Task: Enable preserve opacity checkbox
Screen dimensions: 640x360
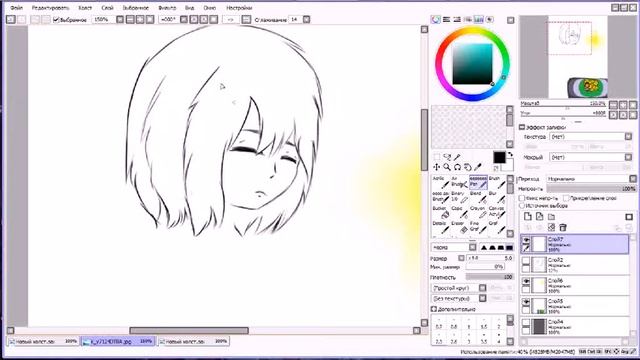Action: click(522, 198)
